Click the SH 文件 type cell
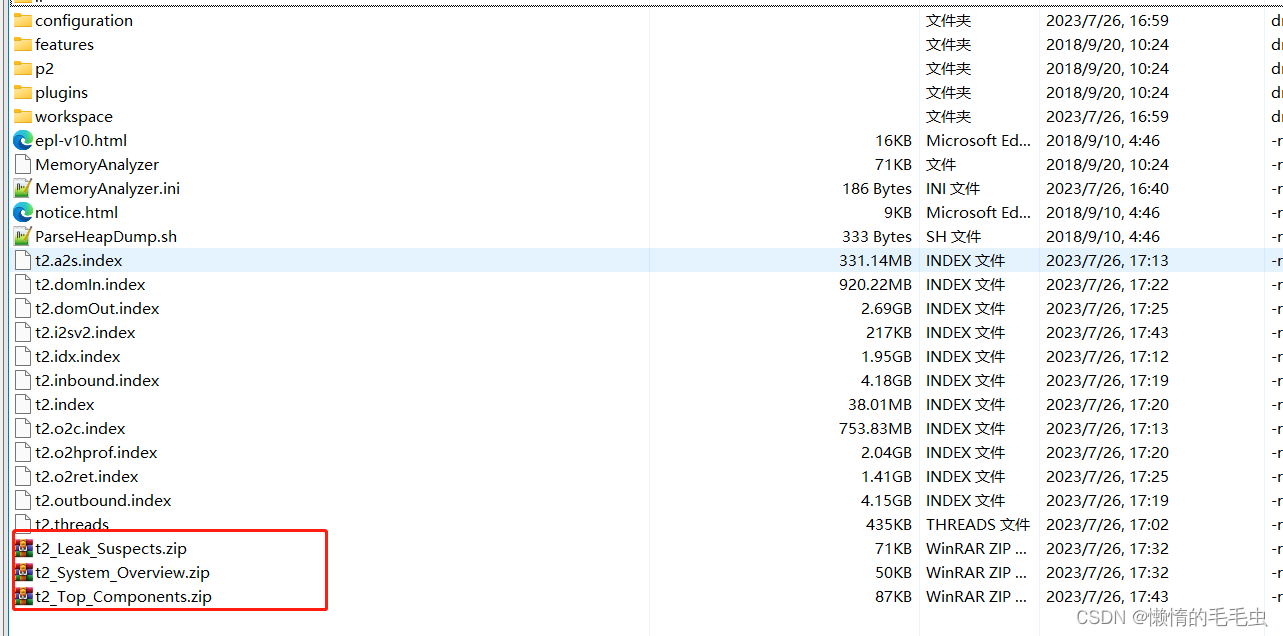1283x636 pixels. click(954, 236)
